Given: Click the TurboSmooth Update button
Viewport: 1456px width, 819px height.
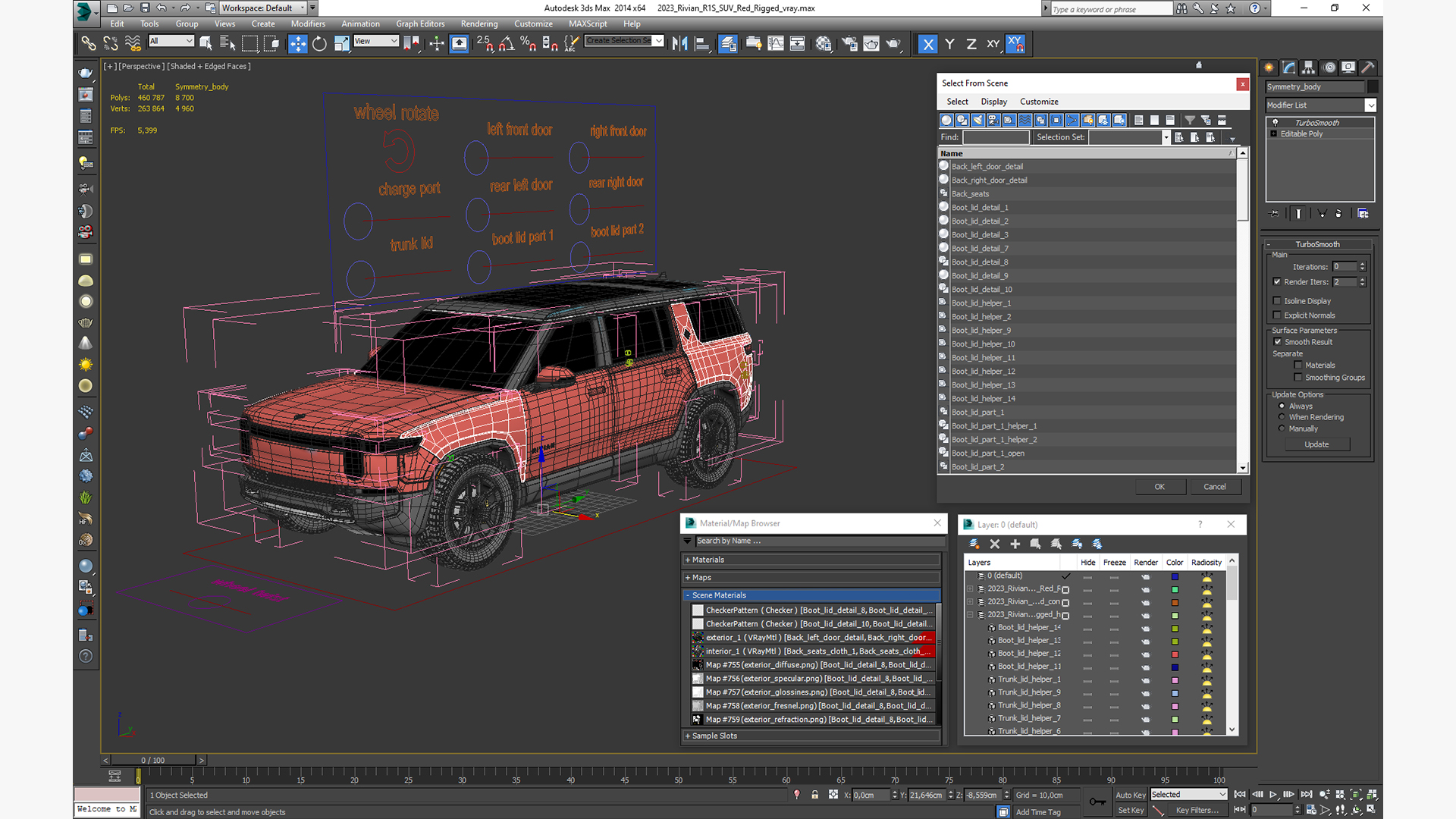Looking at the screenshot, I should (x=1316, y=444).
